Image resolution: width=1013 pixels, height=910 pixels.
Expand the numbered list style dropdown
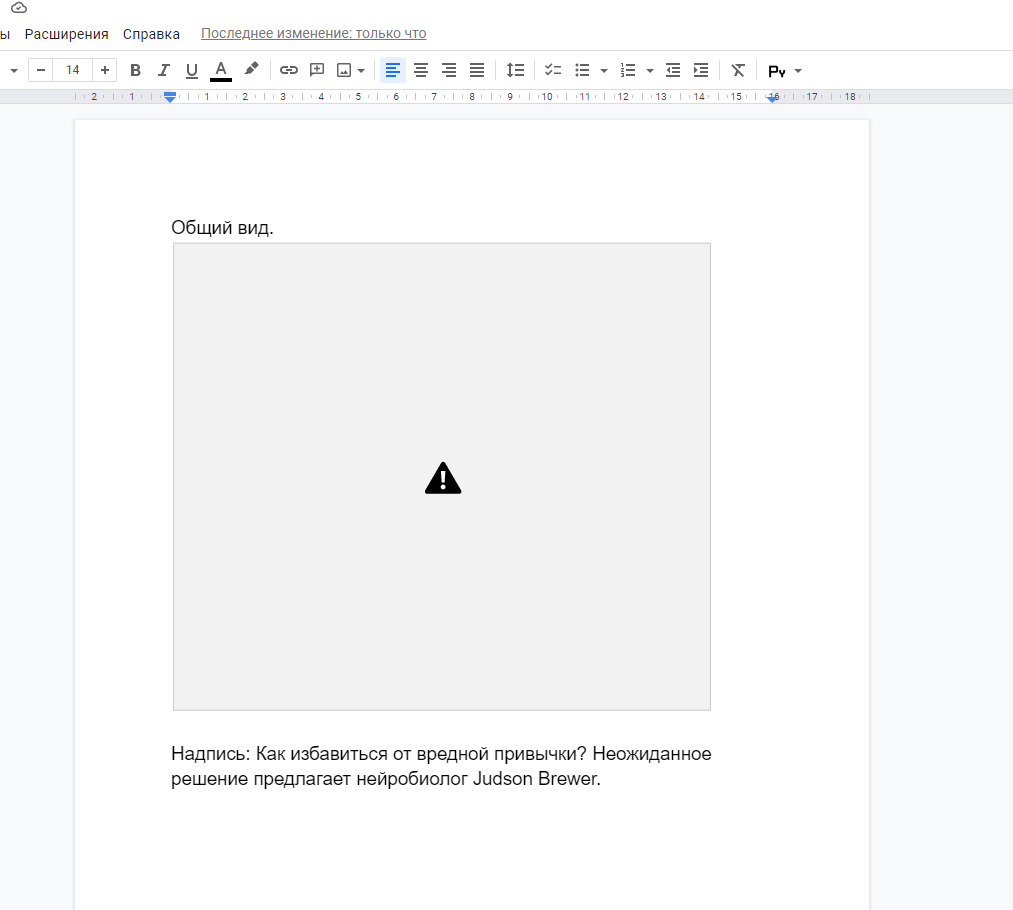coord(650,71)
